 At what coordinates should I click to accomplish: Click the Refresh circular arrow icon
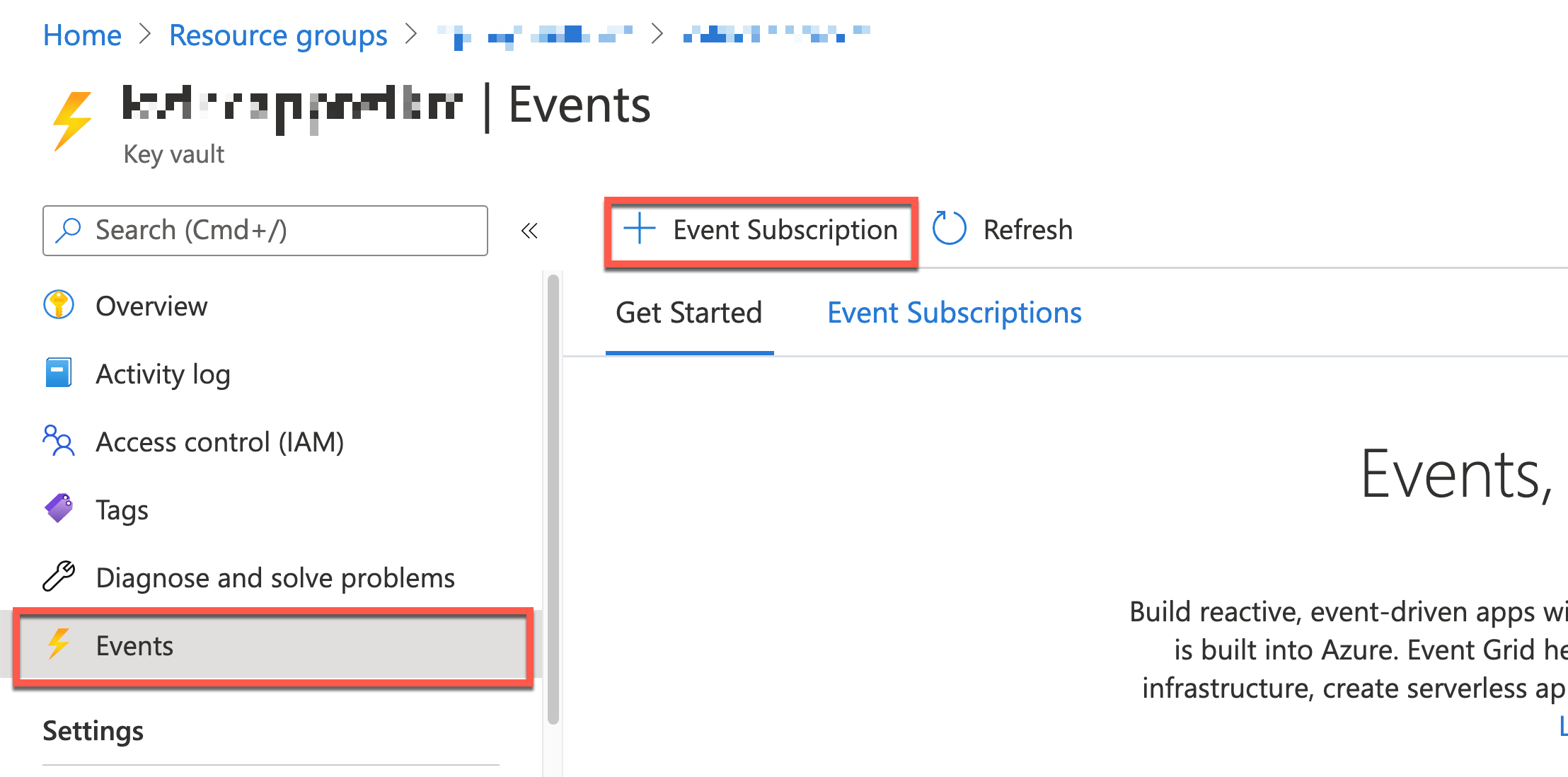pyautogui.click(x=949, y=229)
